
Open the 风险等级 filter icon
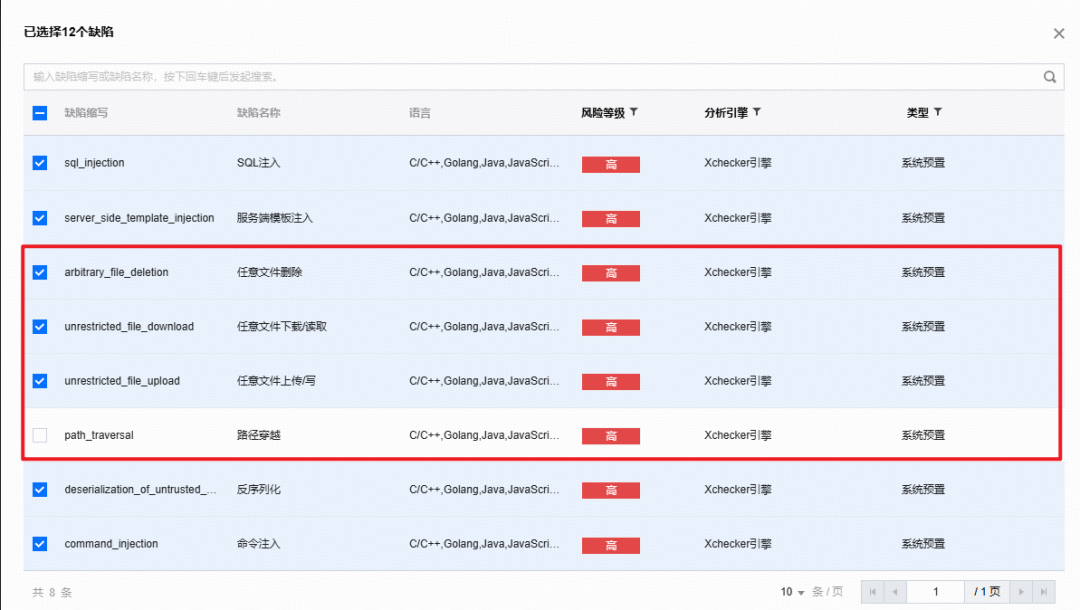pos(634,112)
